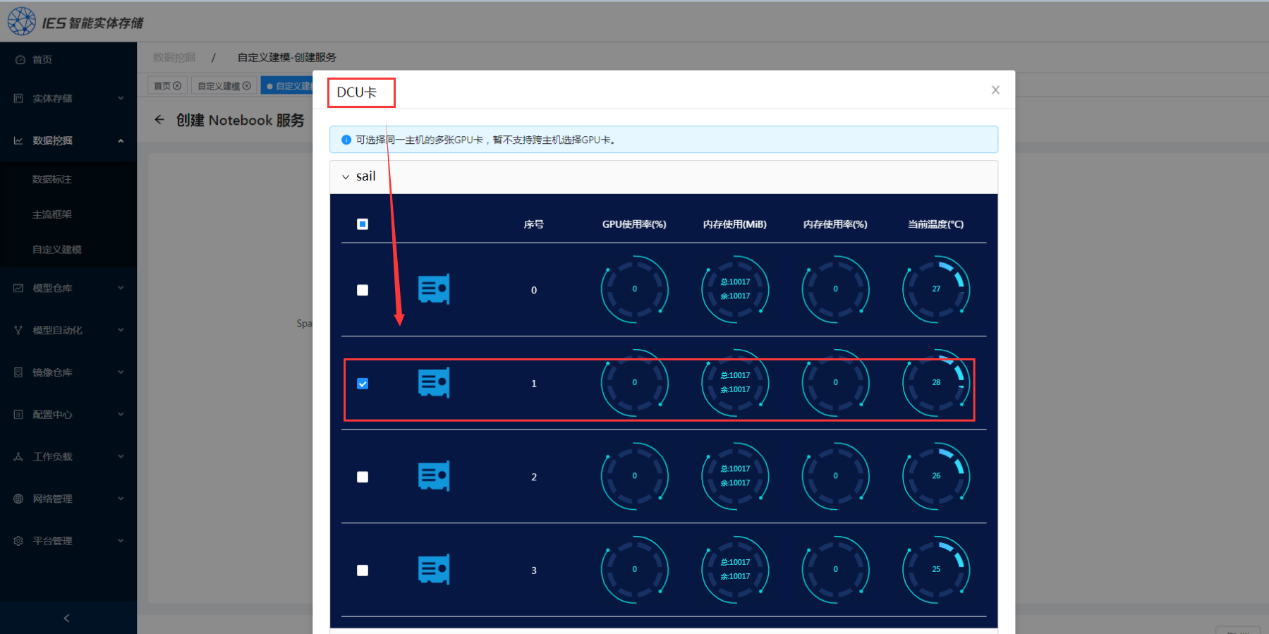Click the temperature gauge showing 28

pyautogui.click(x=936, y=383)
